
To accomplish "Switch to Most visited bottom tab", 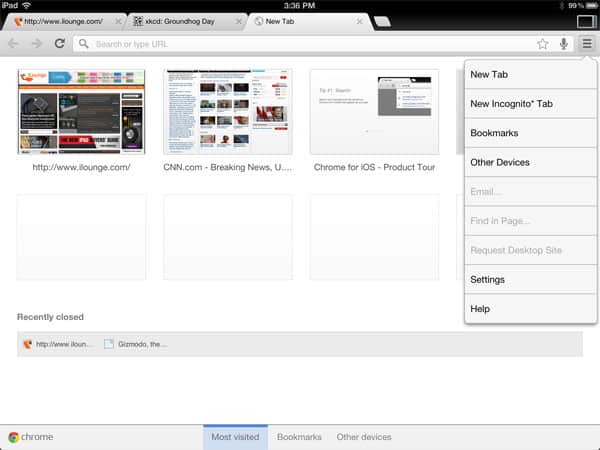I will click(x=235, y=437).
